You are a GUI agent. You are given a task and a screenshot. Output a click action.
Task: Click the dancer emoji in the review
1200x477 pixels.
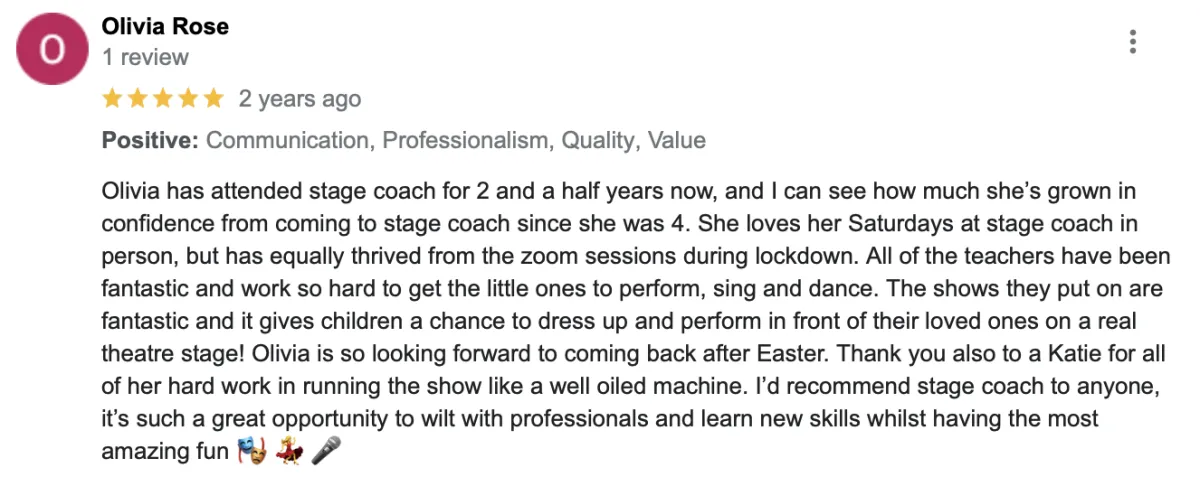click(287, 452)
